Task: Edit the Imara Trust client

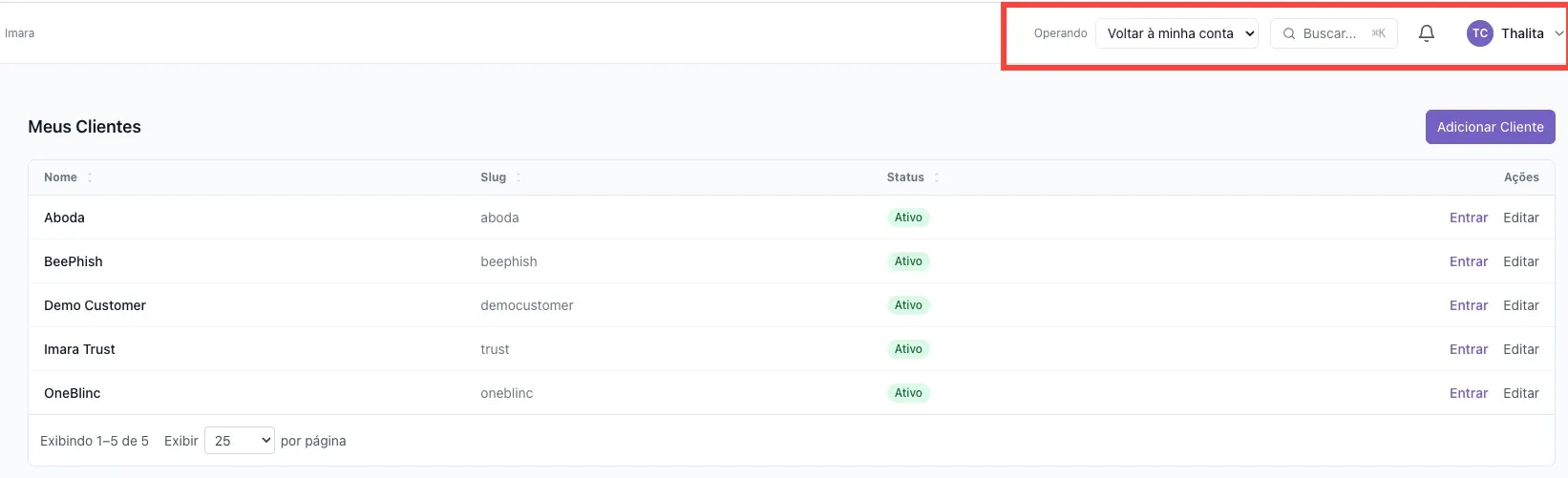Action: click(x=1520, y=349)
